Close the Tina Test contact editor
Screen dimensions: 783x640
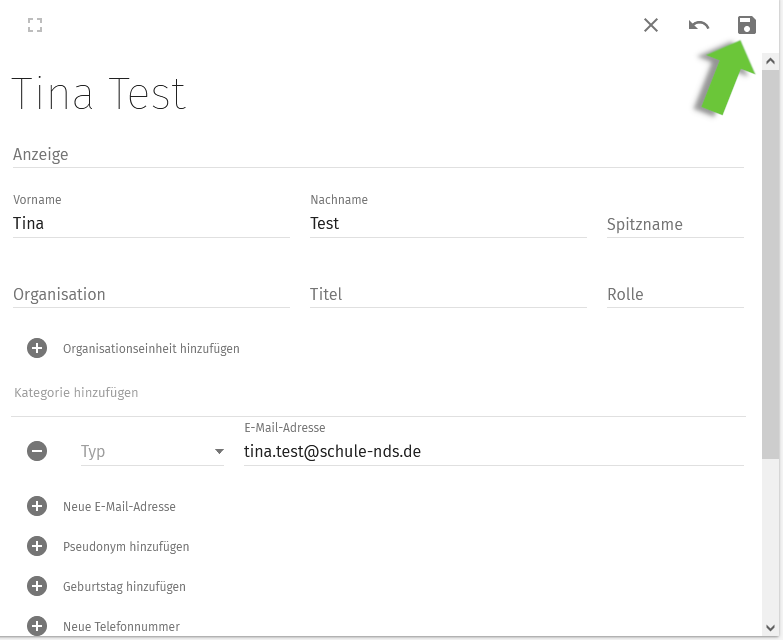coord(651,25)
